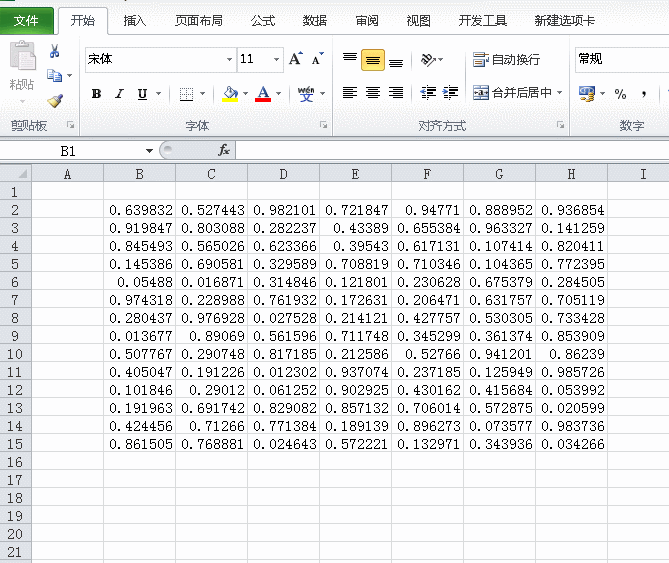
Task: Open the font name dropdown 宋体
Action: (230, 59)
